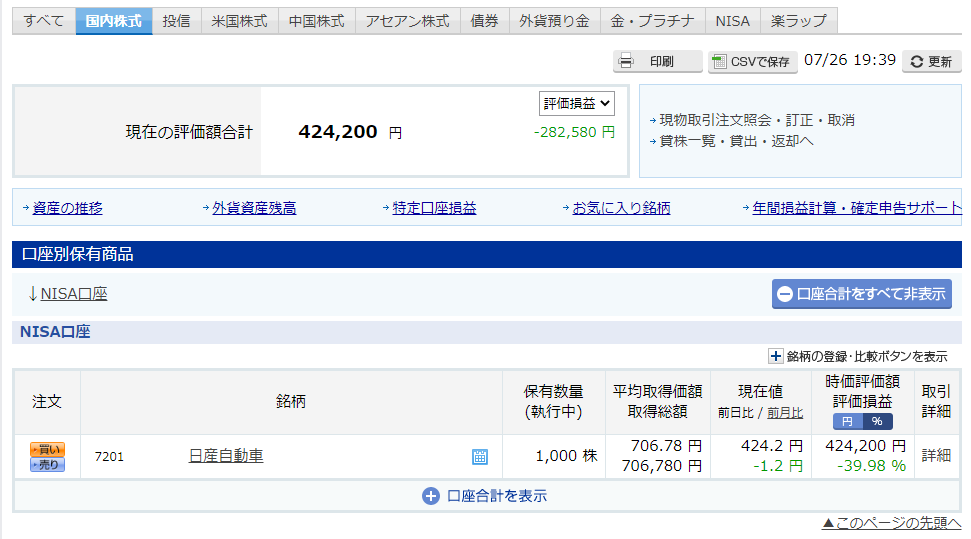Click the 口座別保有商品 header bar

487,254
